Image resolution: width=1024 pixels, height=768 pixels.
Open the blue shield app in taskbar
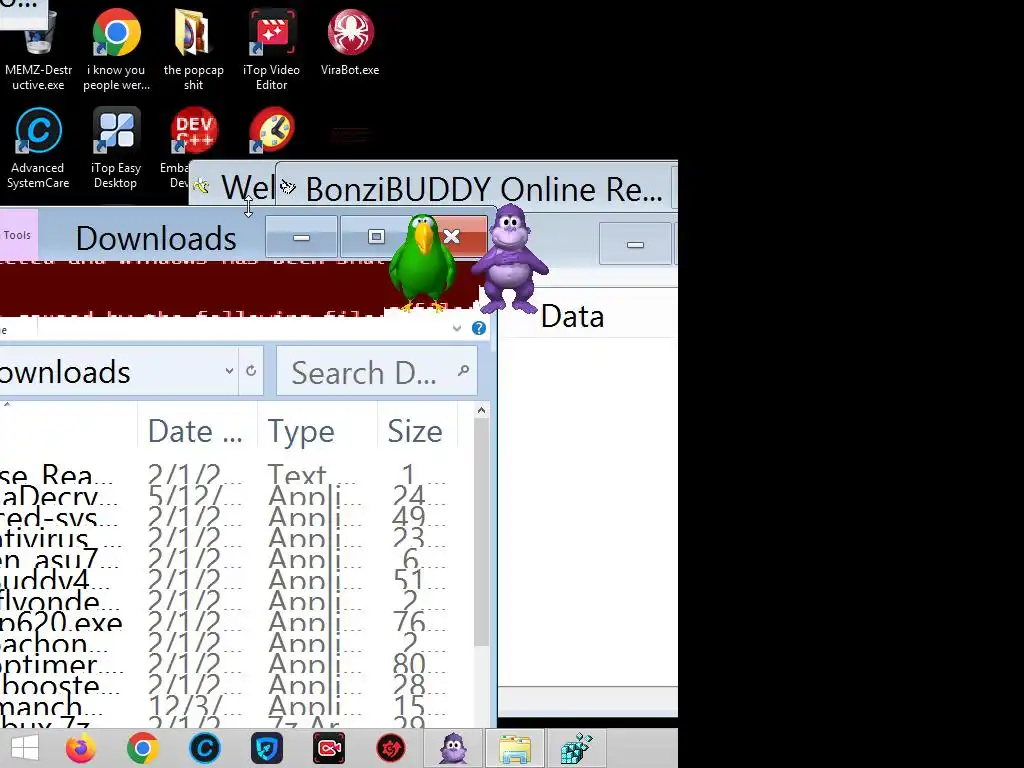266,748
